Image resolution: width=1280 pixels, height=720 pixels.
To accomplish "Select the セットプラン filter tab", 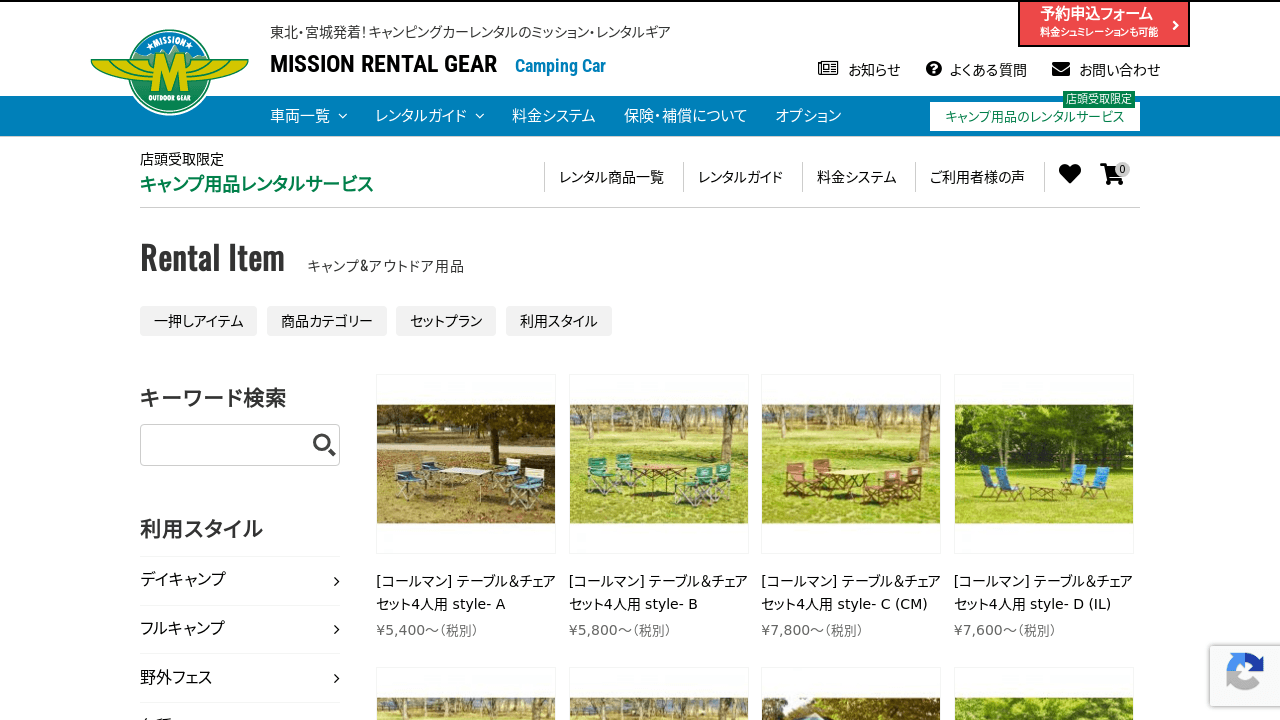I will 446,321.
